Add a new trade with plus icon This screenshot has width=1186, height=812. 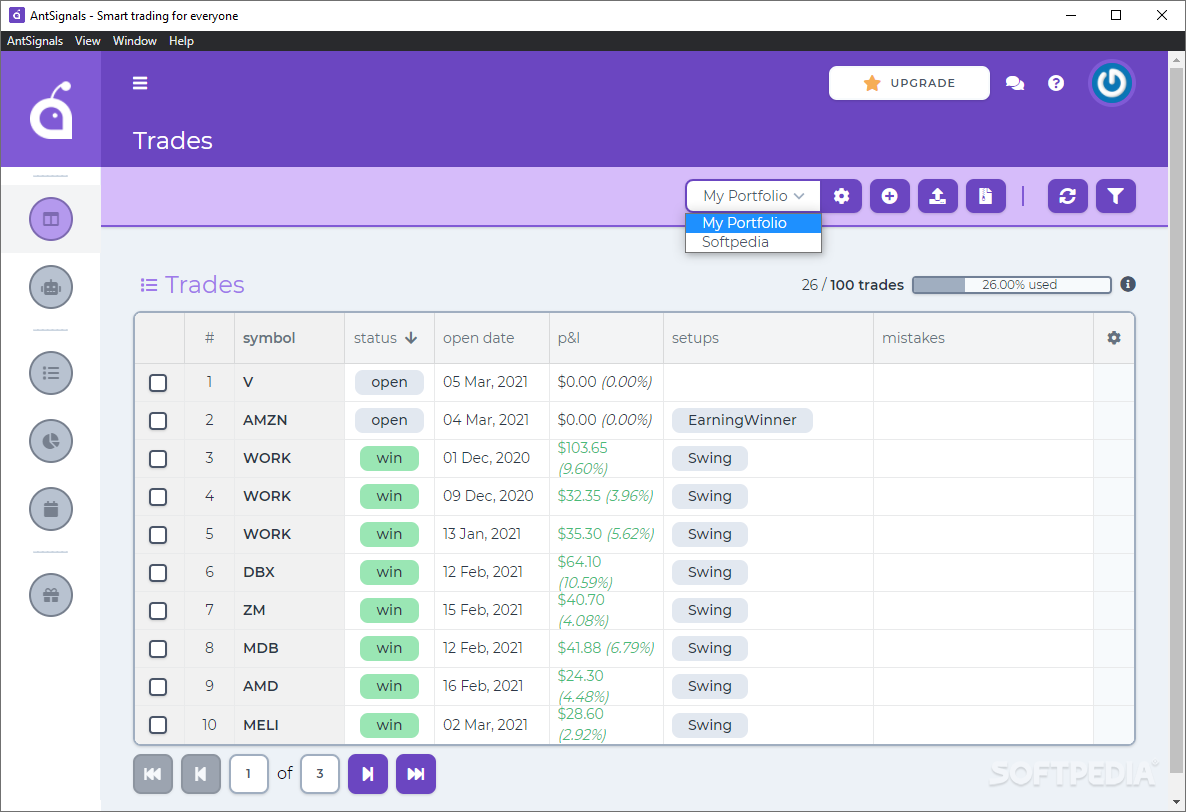(x=890, y=197)
